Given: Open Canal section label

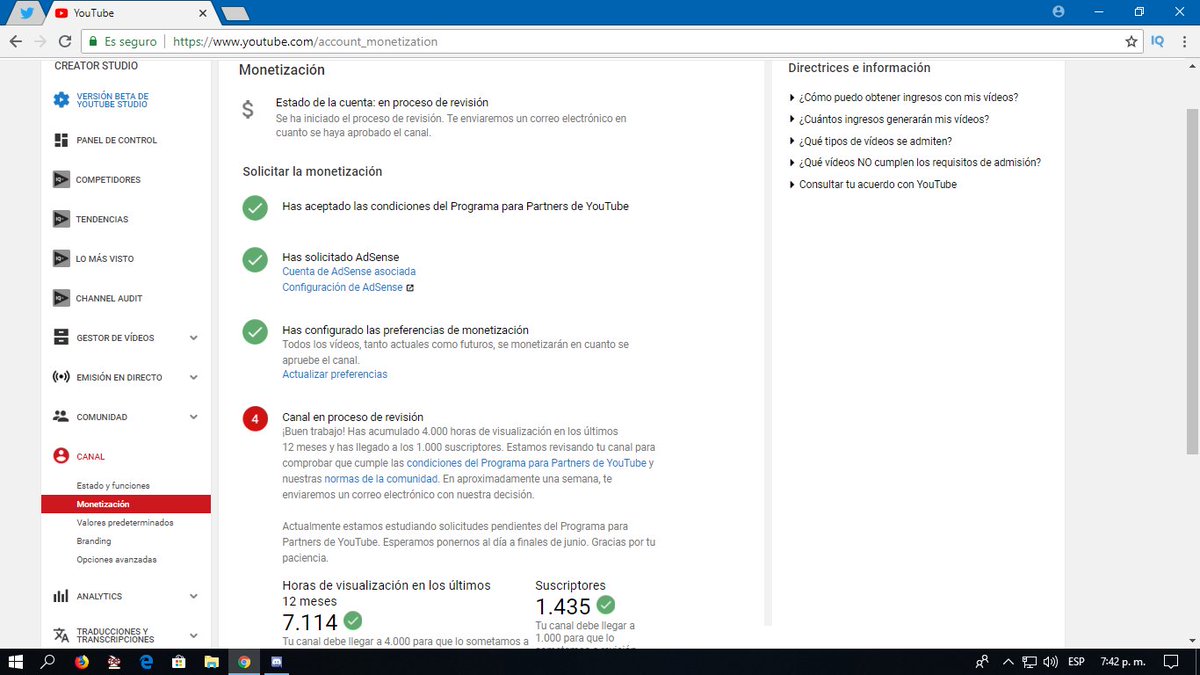Looking at the screenshot, I should (91, 457).
